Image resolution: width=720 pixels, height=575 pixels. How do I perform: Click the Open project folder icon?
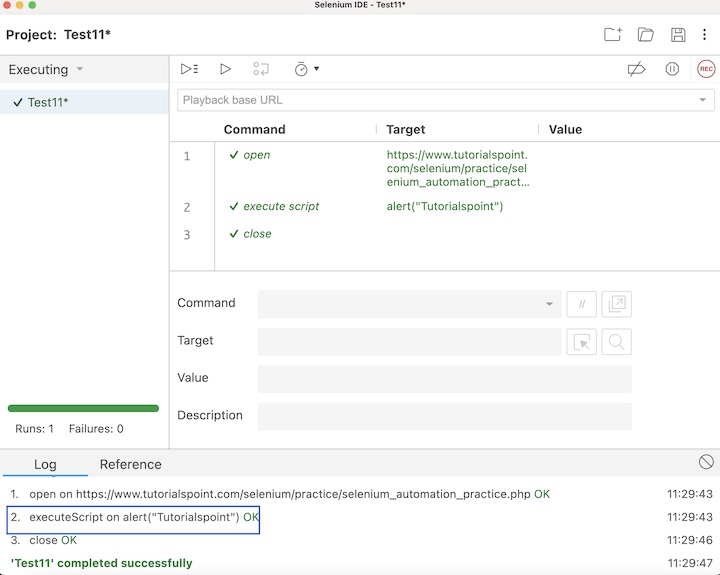[646, 35]
